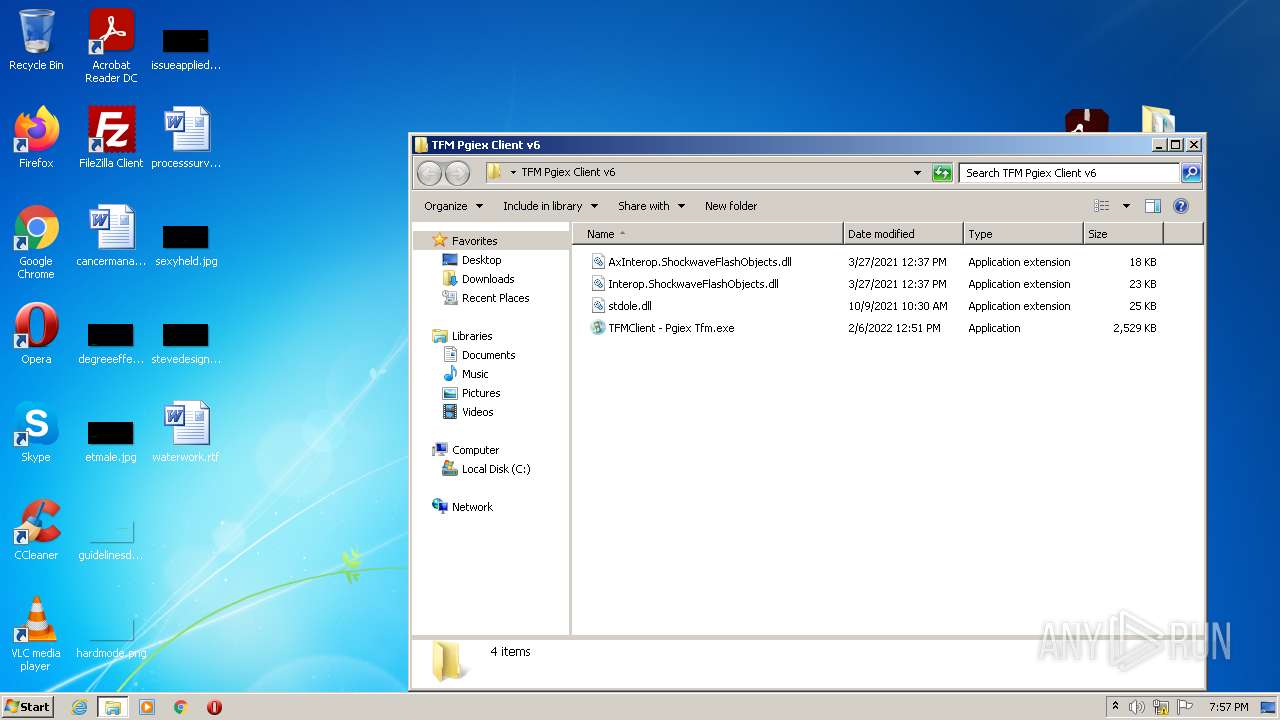Click Explorer Forward navigation arrow

pos(457,173)
